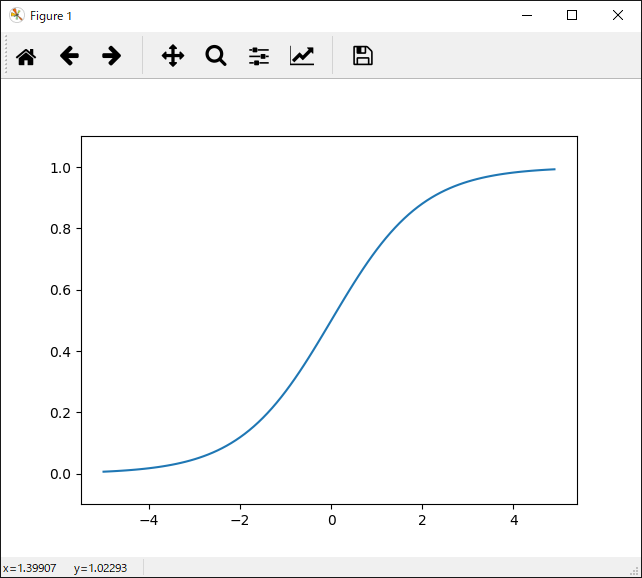Screen dimensions: 642x578
Task: Click the "Figure 1" window title text
Action: (51, 16)
